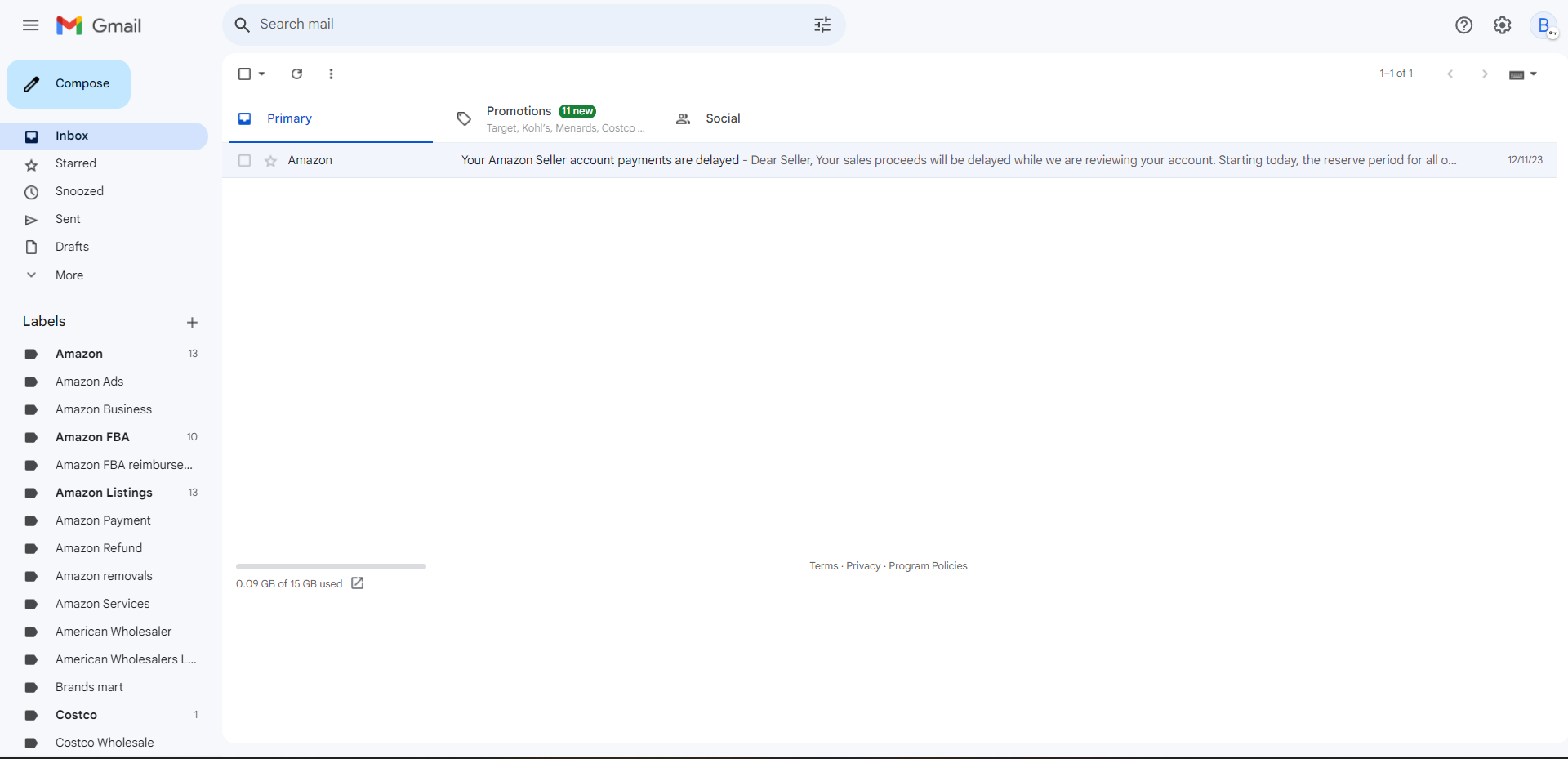
Task: Click the Primary inbox tab icon
Action: coord(244,119)
